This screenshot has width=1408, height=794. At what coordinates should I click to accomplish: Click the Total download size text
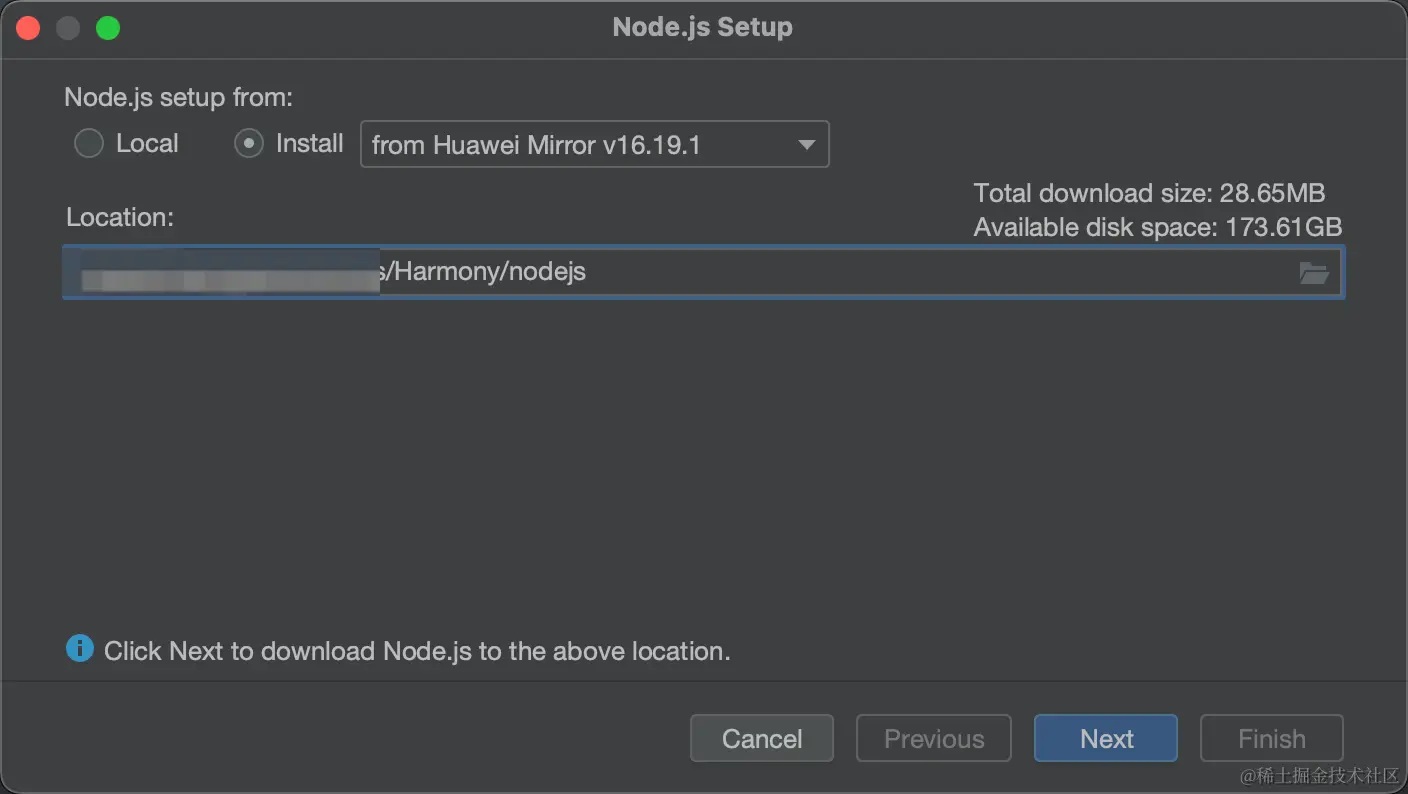pyautogui.click(x=1149, y=193)
